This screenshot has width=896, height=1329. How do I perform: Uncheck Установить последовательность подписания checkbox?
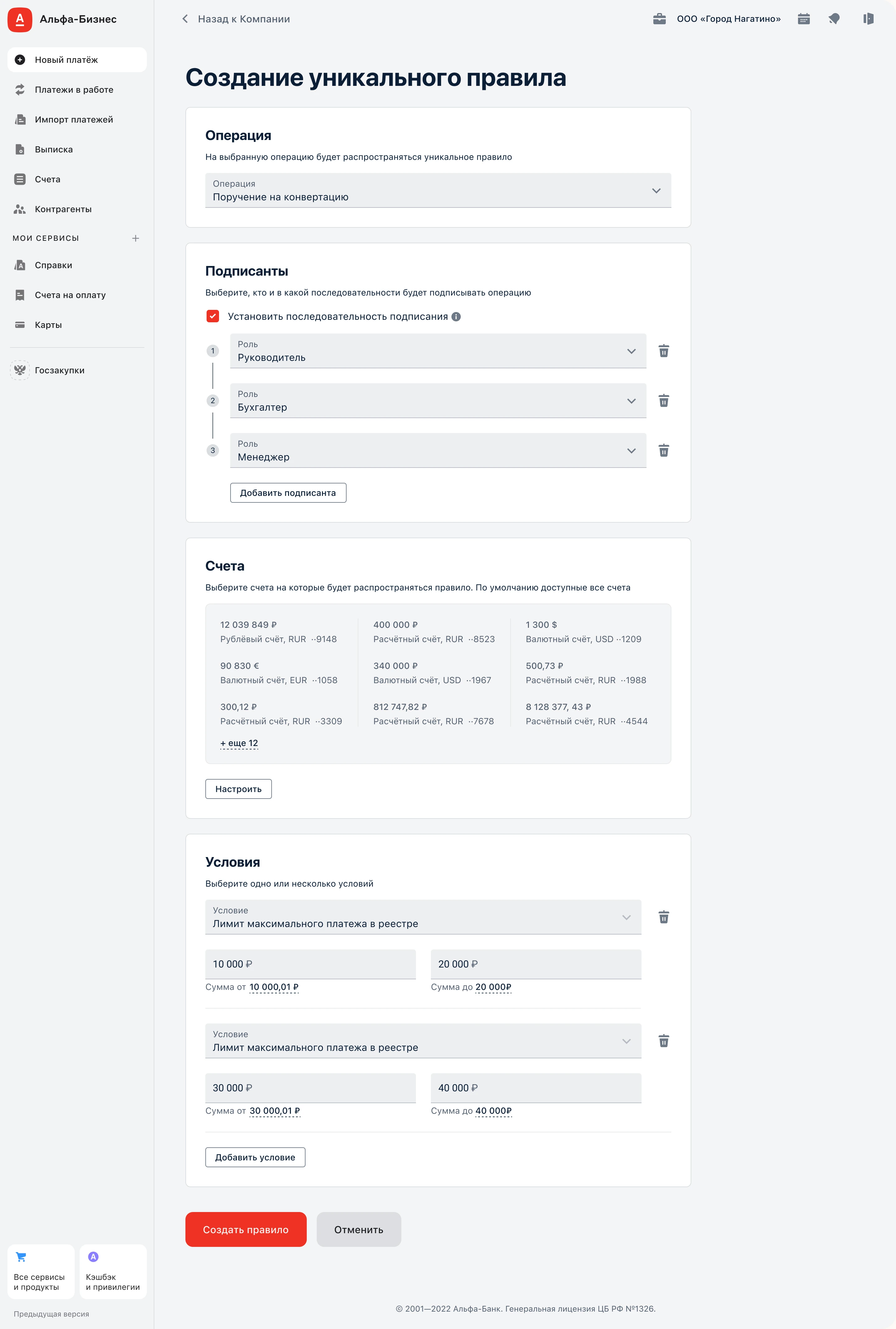212,316
